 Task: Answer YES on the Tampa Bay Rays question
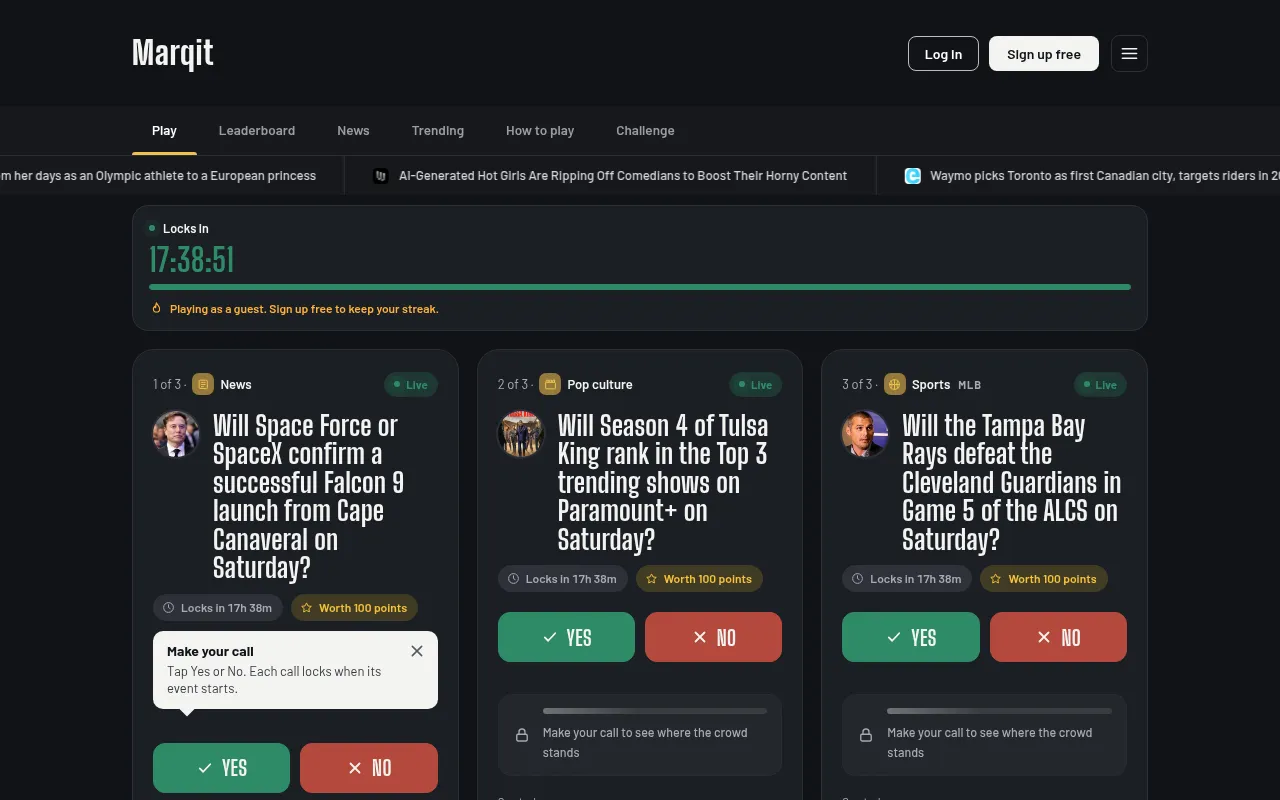point(911,637)
